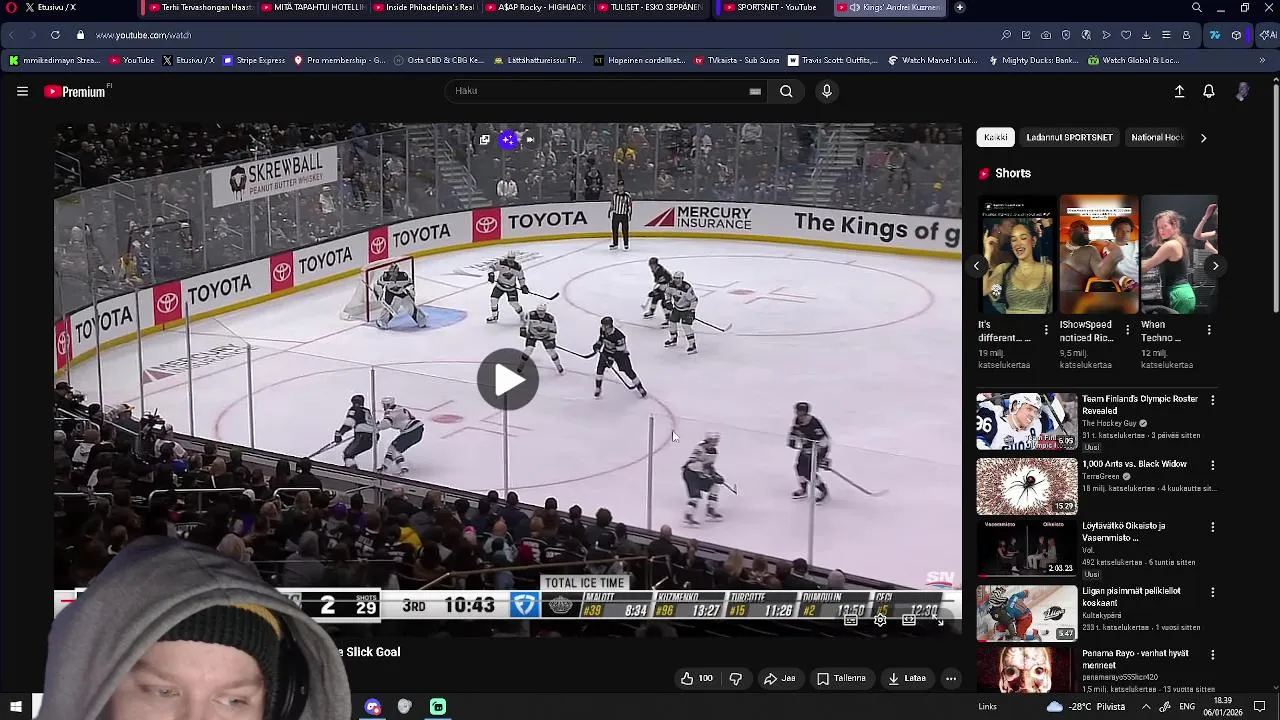Open options for the "When Techno" Short
Screen dimensions: 1280x720
click(x=1209, y=329)
